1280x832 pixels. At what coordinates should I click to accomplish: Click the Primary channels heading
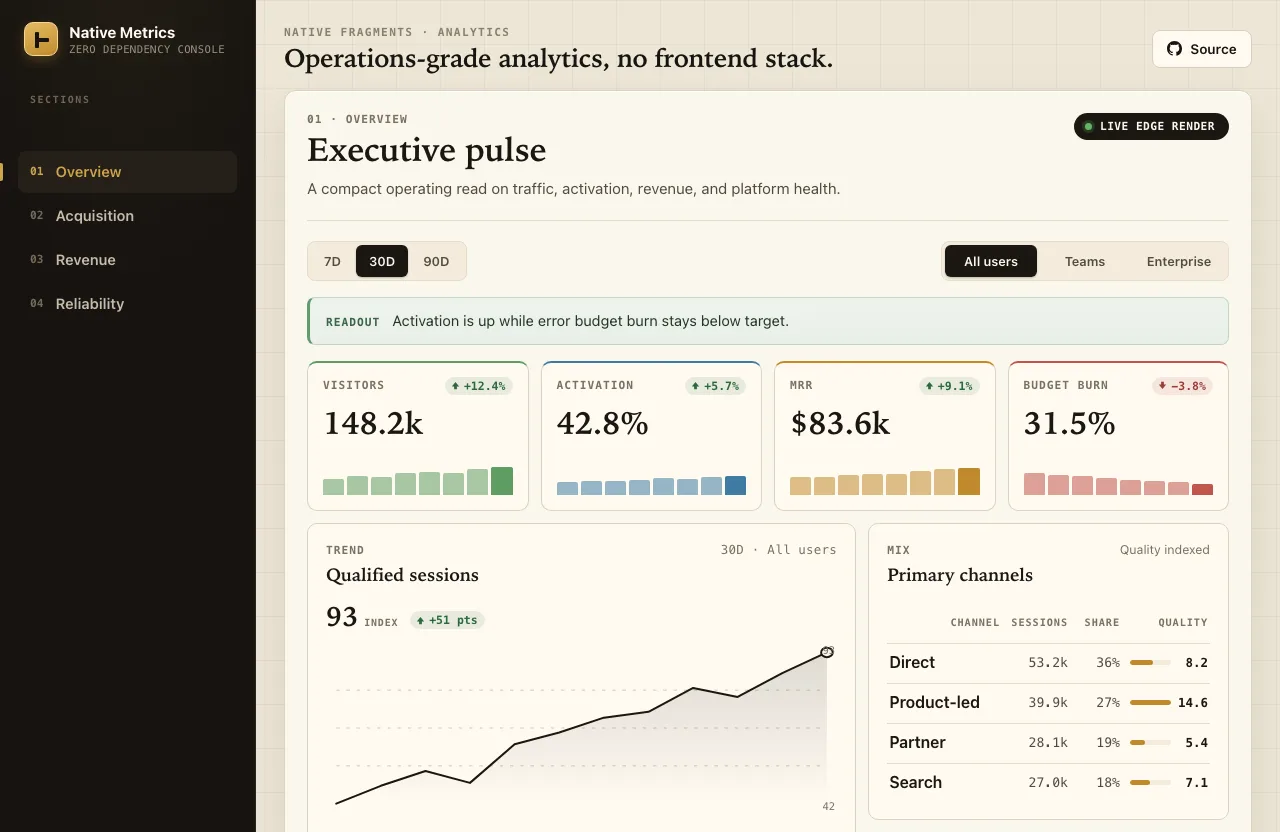(x=960, y=575)
